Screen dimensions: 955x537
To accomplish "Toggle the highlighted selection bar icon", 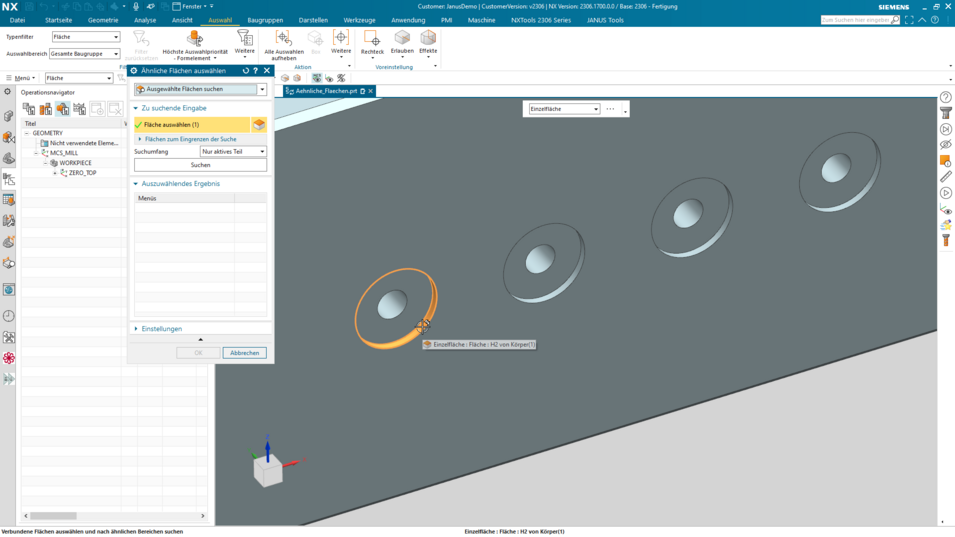I will pyautogui.click(x=317, y=78).
